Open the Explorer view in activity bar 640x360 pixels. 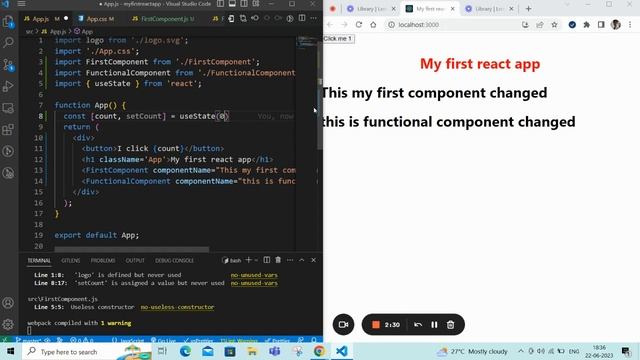click(8, 21)
